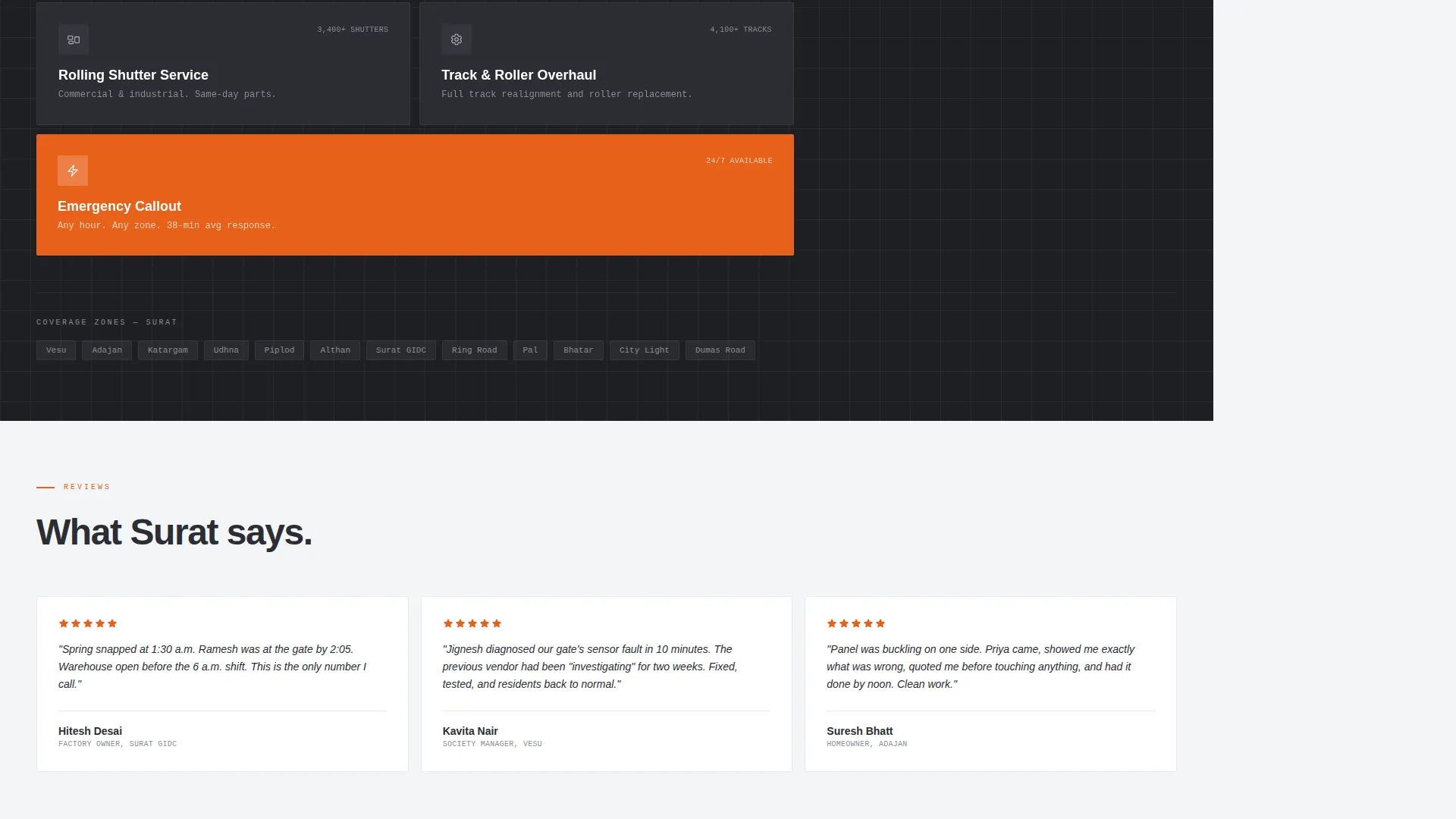Select the Bhatar coverage zone tag
Screen dimensions: 1456x819
point(579,350)
